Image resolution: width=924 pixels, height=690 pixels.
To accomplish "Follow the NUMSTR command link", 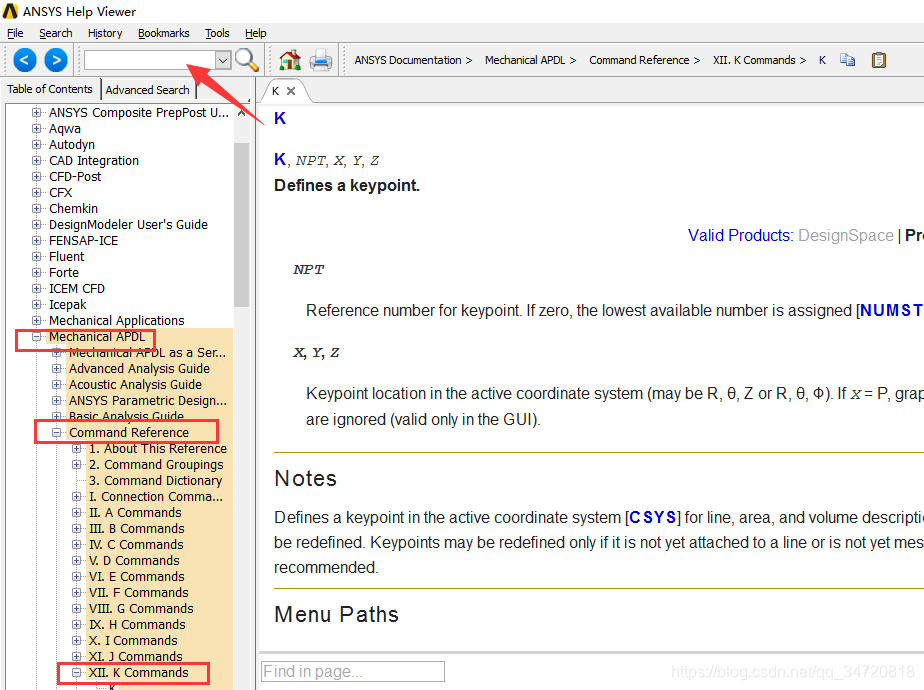I will click(x=891, y=310).
